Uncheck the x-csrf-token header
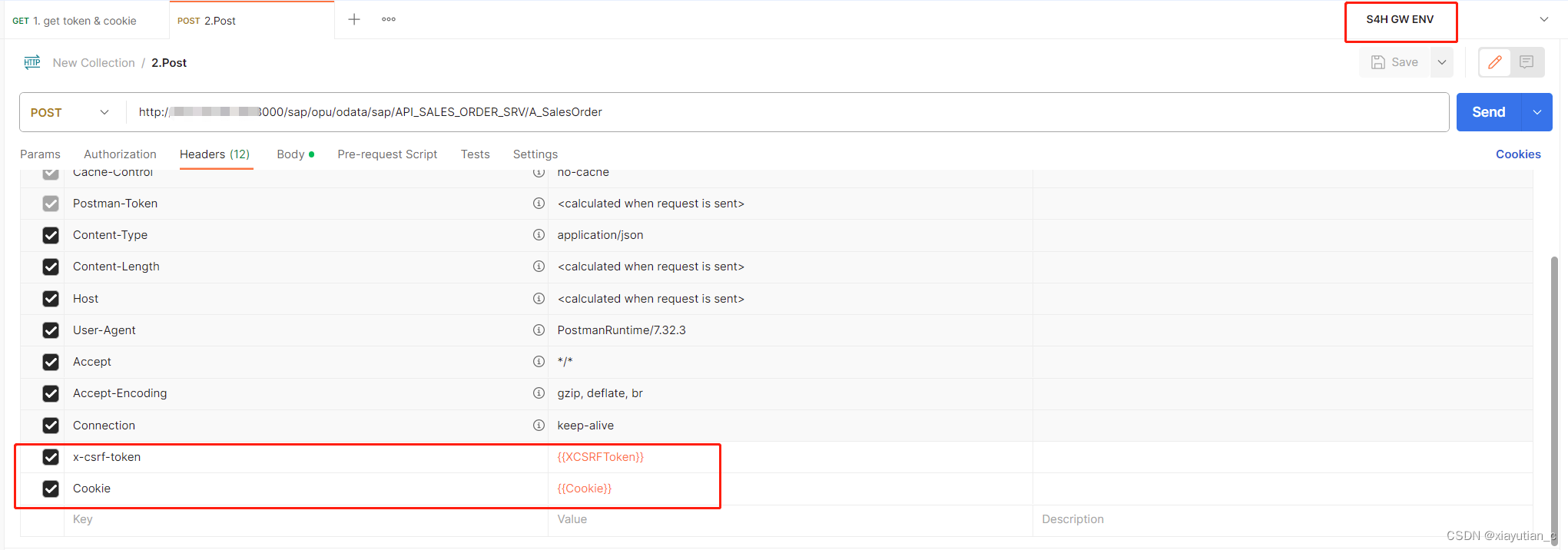Viewport: 1568px width, 550px height. coord(51,457)
